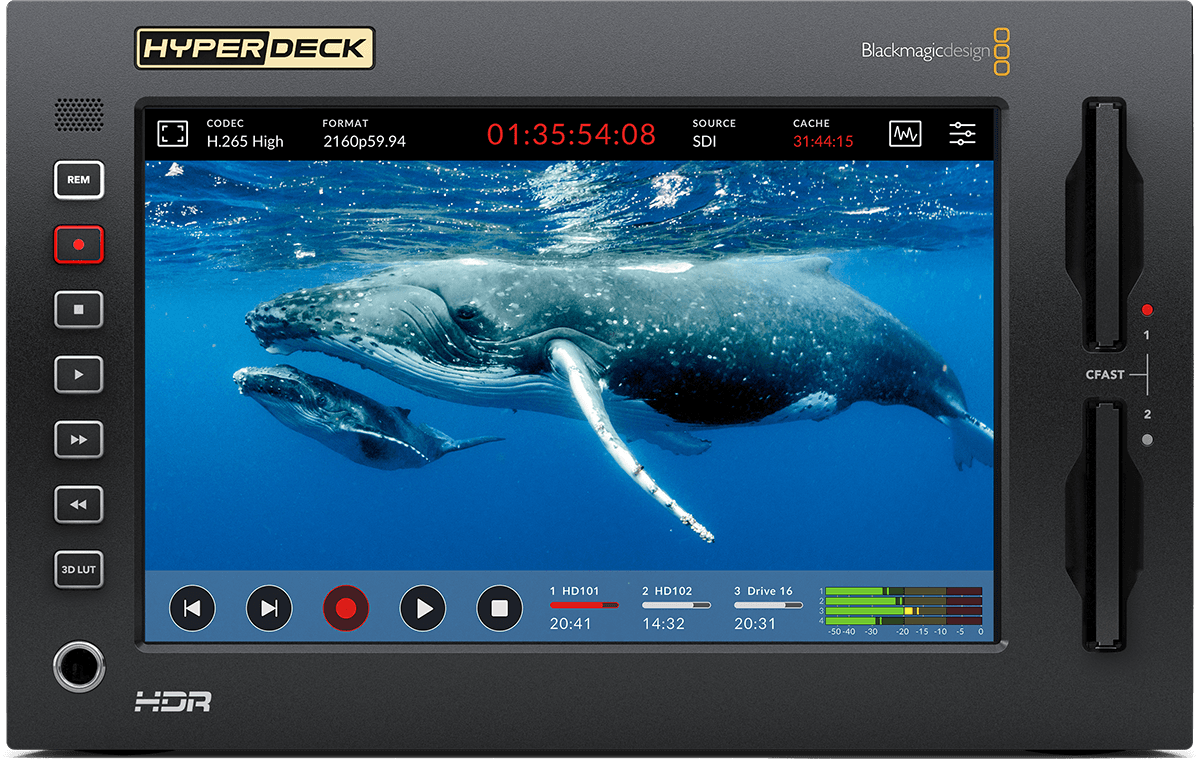Tap the 01:35:54:08 timecode display
This screenshot has width=1200, height=759.
pyautogui.click(x=571, y=134)
